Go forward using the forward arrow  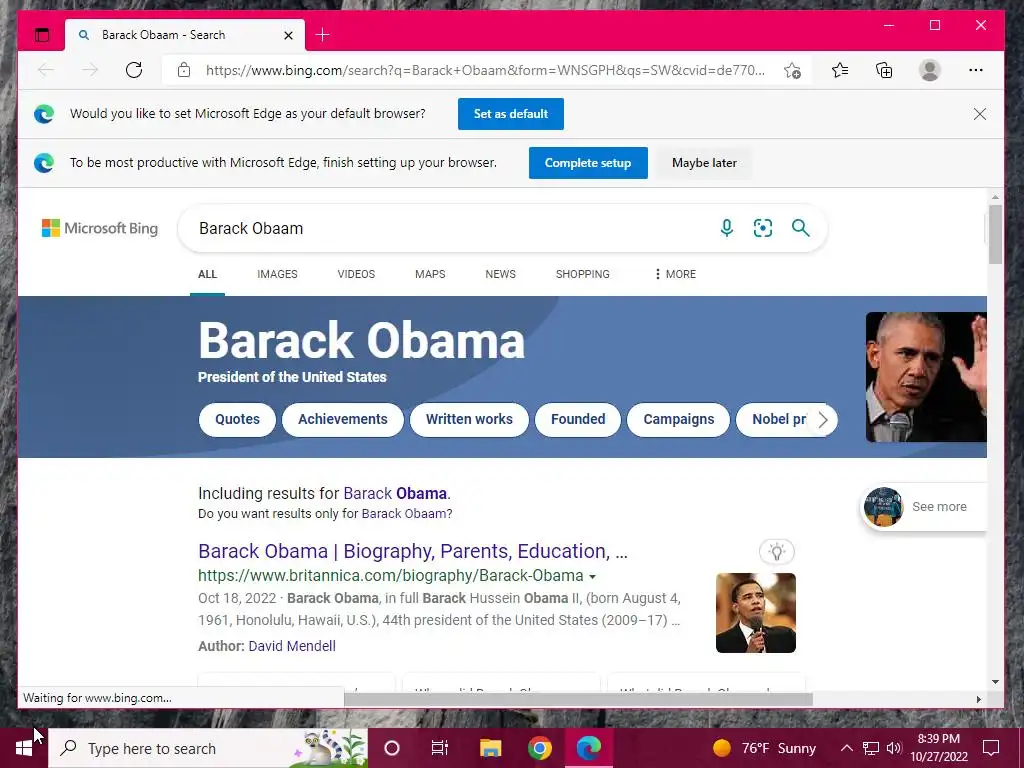90,70
